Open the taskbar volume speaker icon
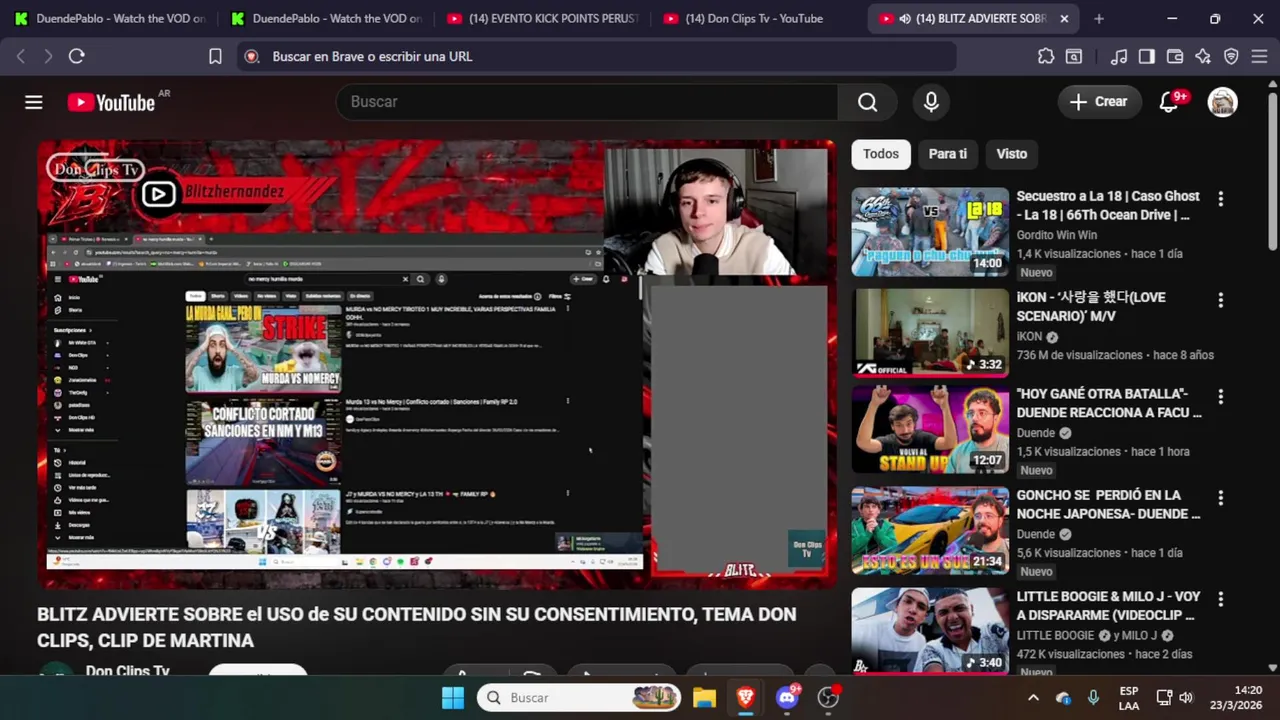The height and width of the screenshot is (720, 1280). tap(1186, 698)
